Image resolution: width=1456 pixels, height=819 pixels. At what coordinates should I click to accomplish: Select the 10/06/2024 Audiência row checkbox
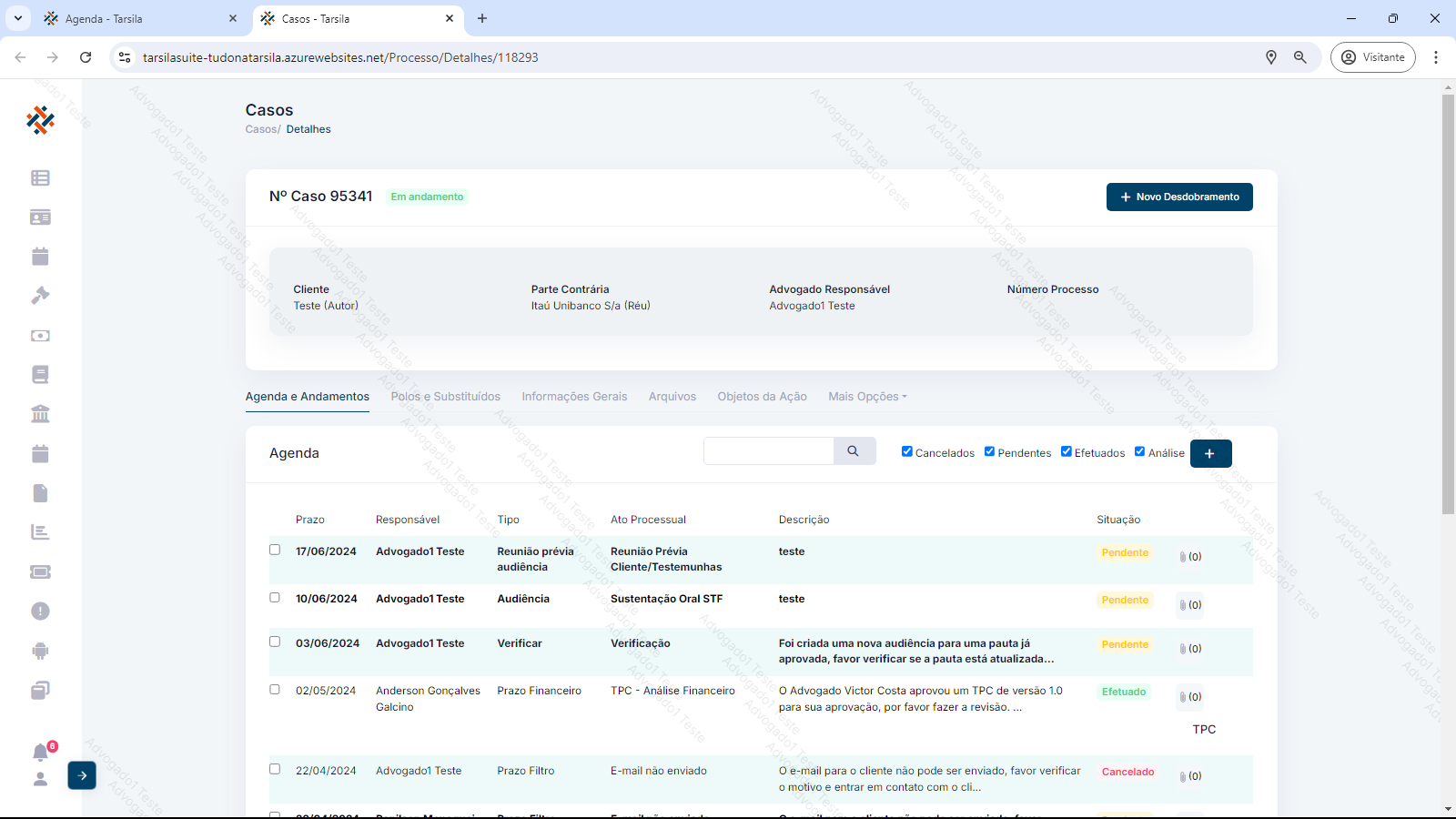(275, 598)
